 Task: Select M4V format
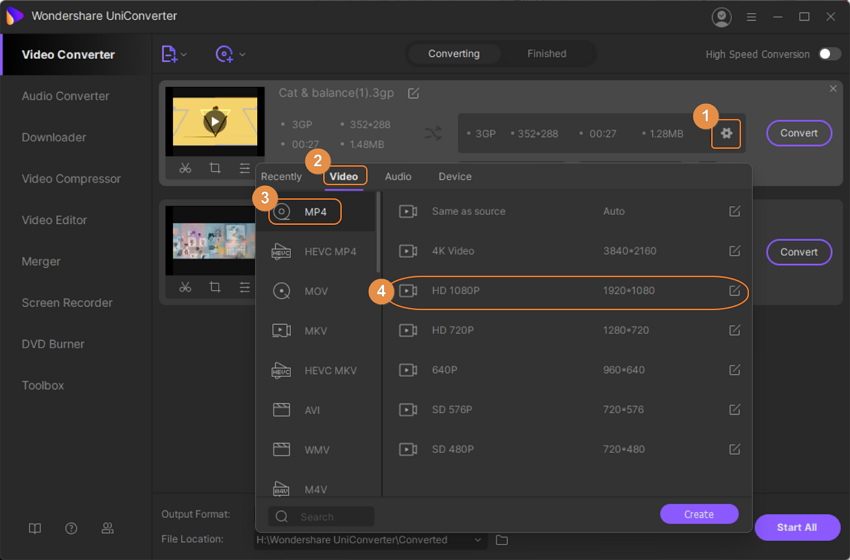click(x=317, y=489)
